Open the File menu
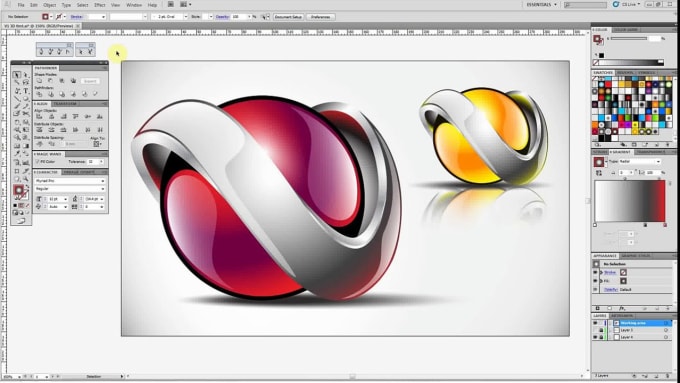 [x=21, y=5]
